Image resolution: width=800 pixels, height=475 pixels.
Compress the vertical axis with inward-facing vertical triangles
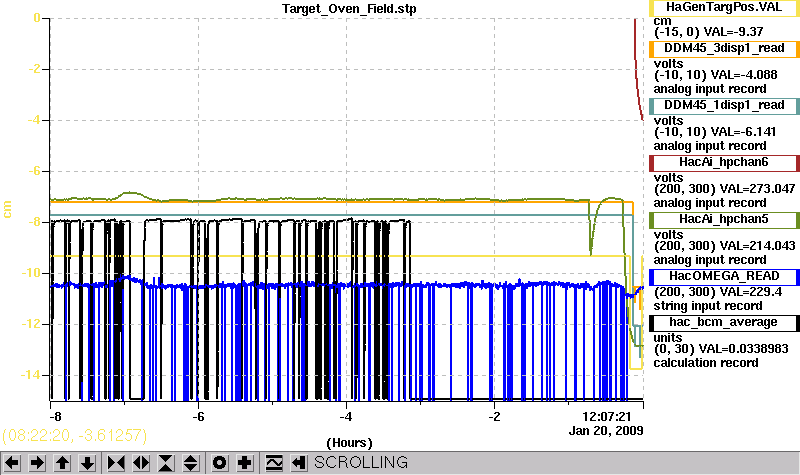pyautogui.click(x=166, y=463)
